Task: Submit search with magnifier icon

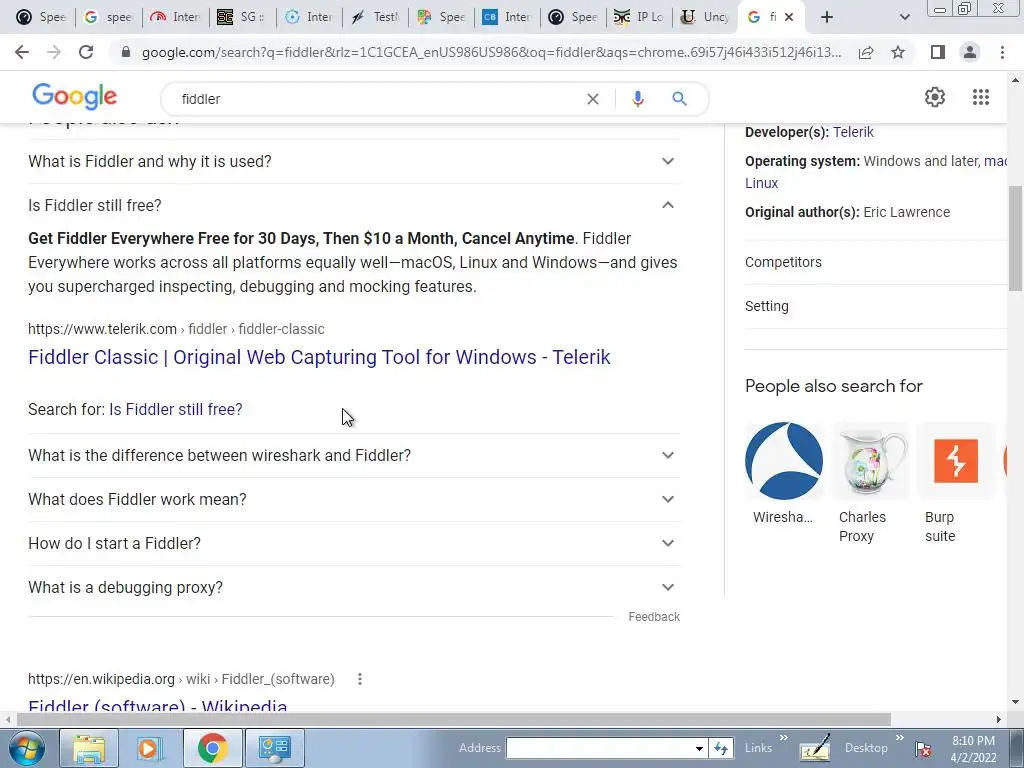Action: (x=679, y=99)
